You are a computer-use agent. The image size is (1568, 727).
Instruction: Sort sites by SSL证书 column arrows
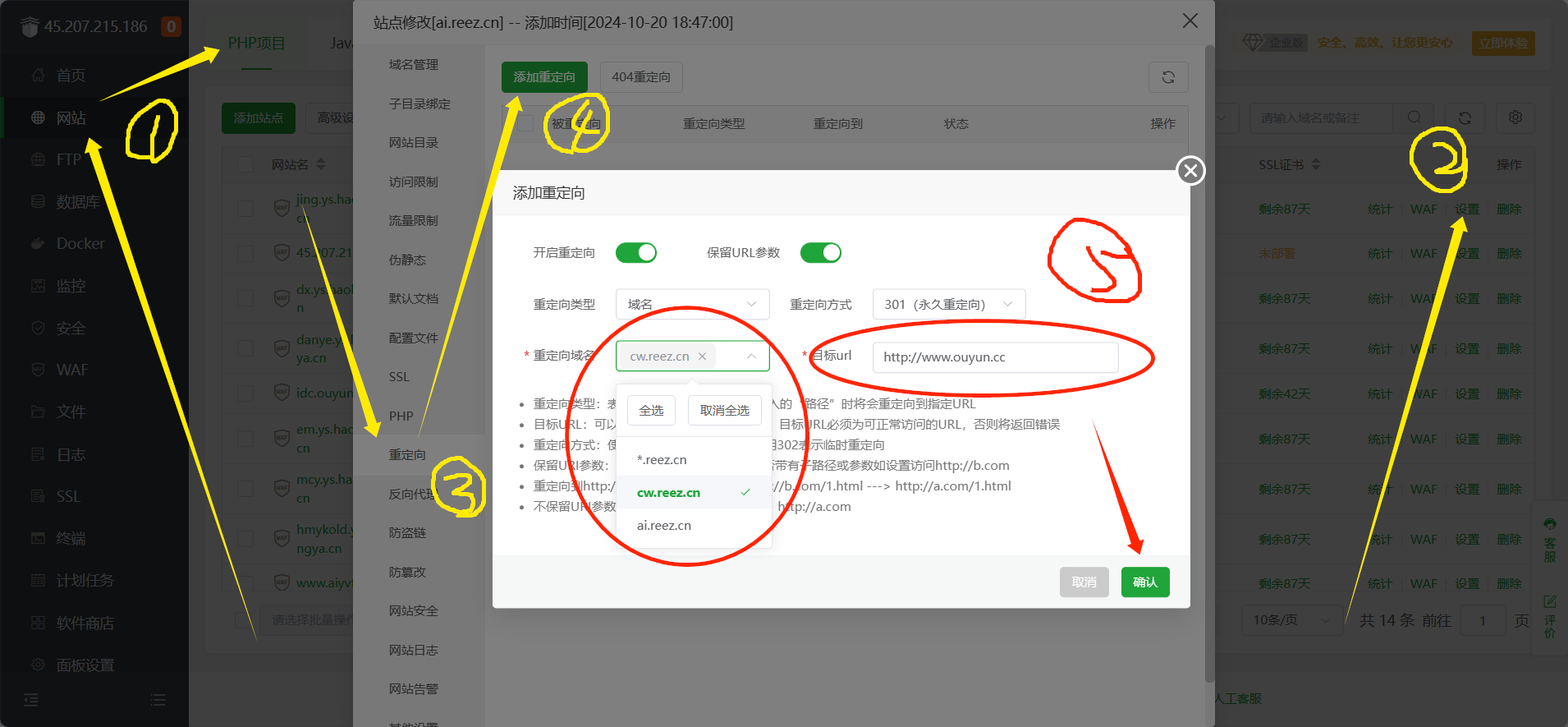point(1316,164)
